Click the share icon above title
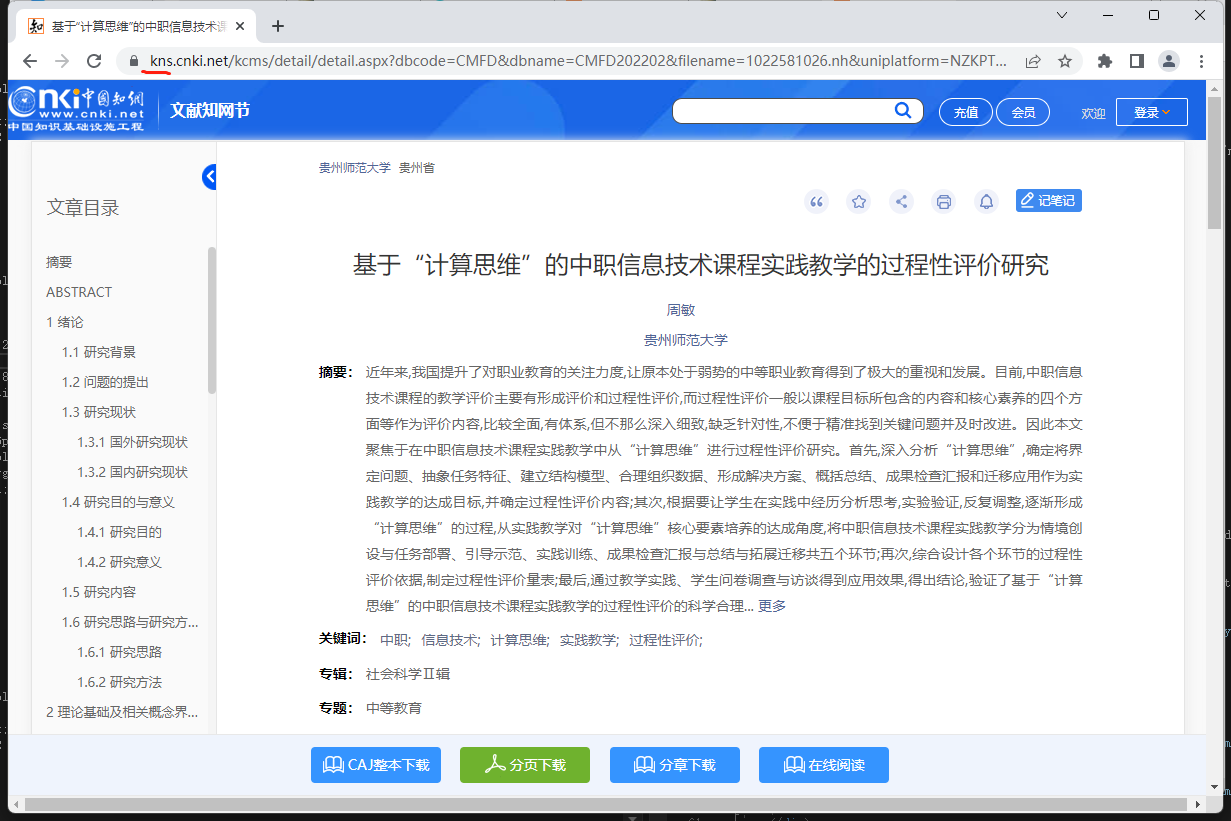Viewport: 1231px width, 821px height. click(901, 202)
